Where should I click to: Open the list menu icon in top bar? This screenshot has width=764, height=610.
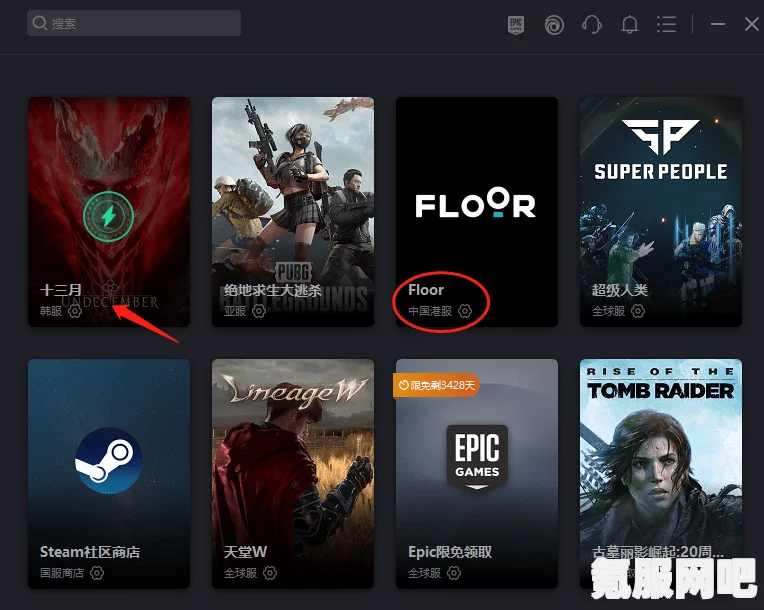point(666,24)
